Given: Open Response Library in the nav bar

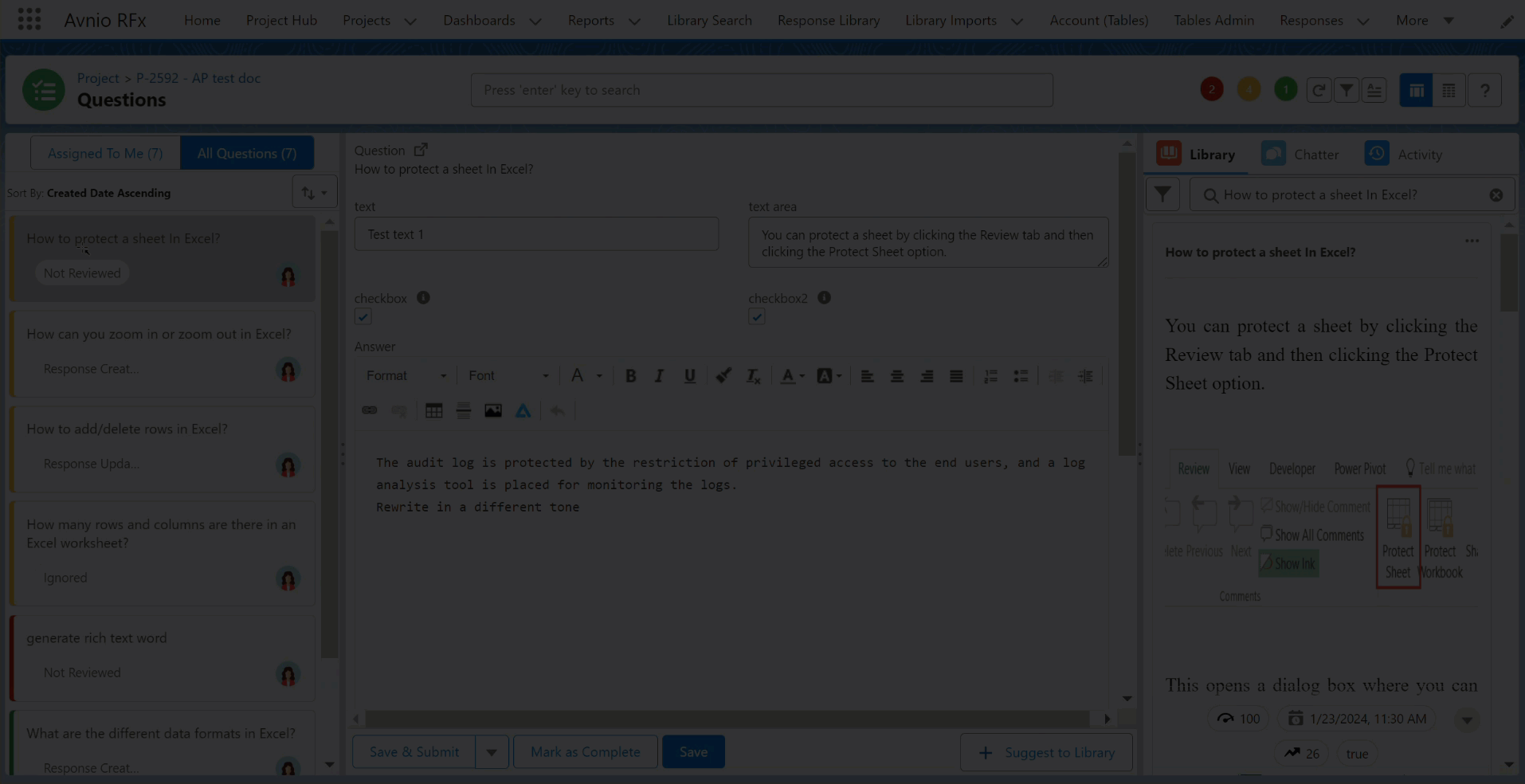Looking at the screenshot, I should coord(829,20).
